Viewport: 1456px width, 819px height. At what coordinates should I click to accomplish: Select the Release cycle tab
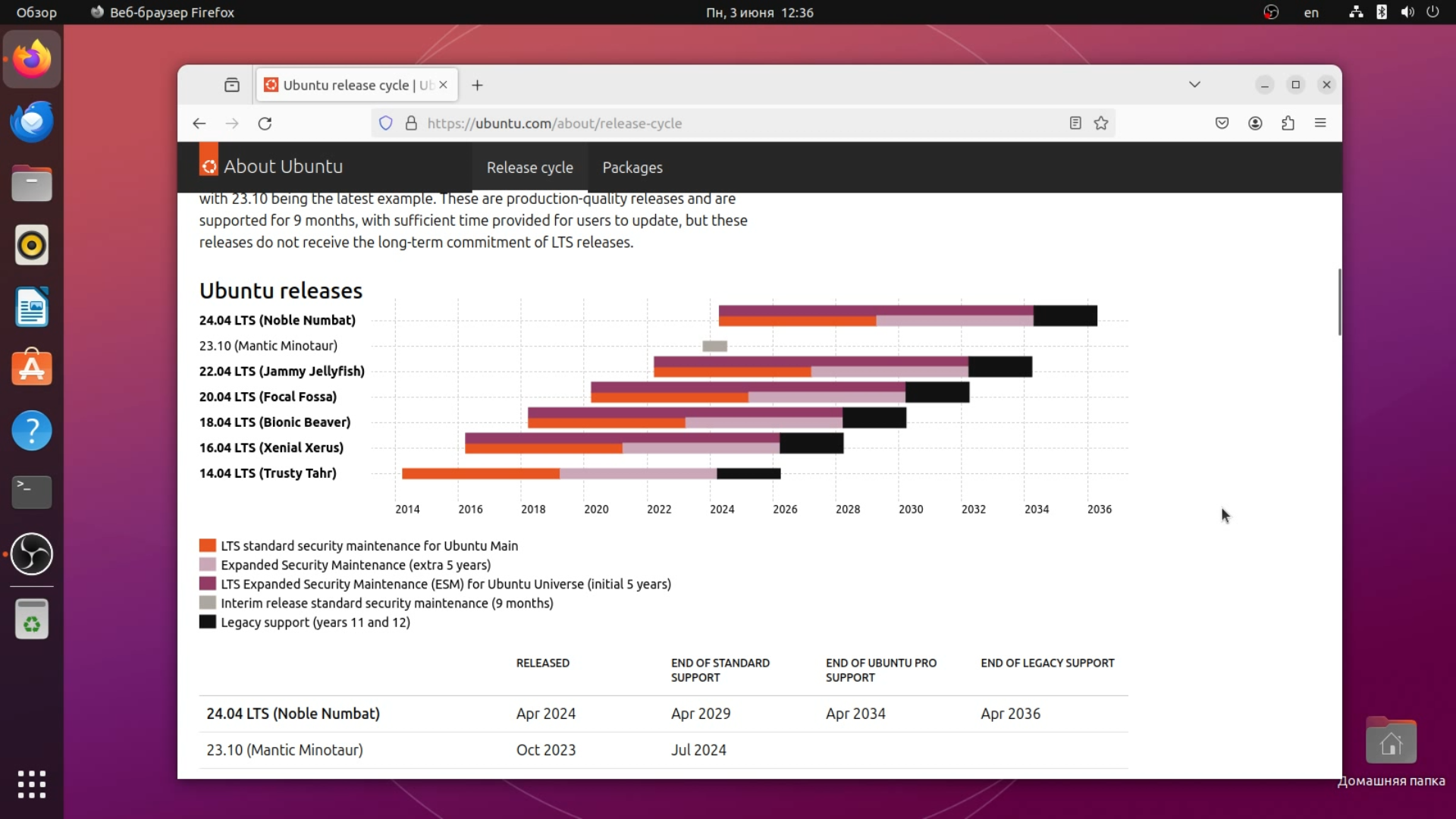(x=529, y=168)
